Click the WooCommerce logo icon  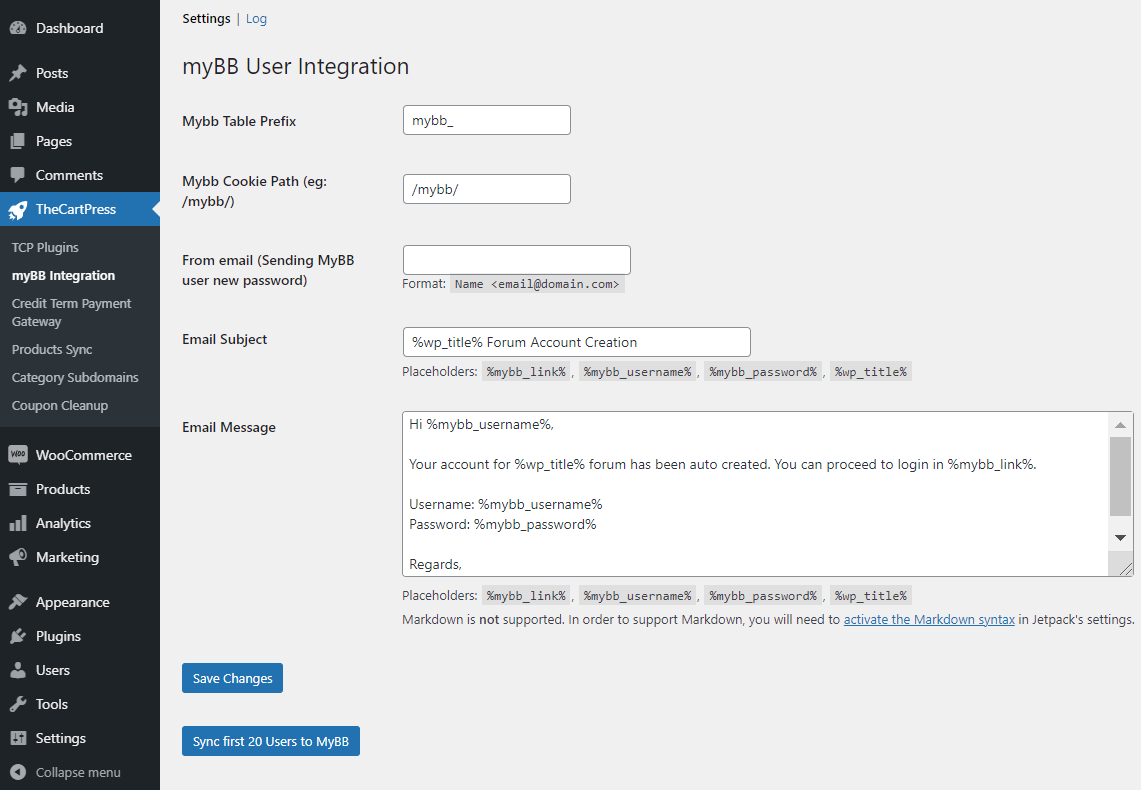coord(18,455)
